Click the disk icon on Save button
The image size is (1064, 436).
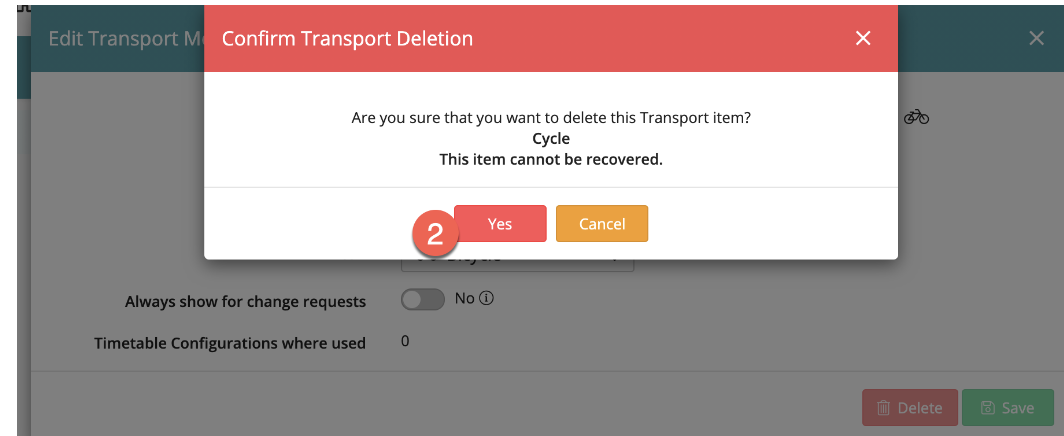pyautogui.click(x=988, y=408)
